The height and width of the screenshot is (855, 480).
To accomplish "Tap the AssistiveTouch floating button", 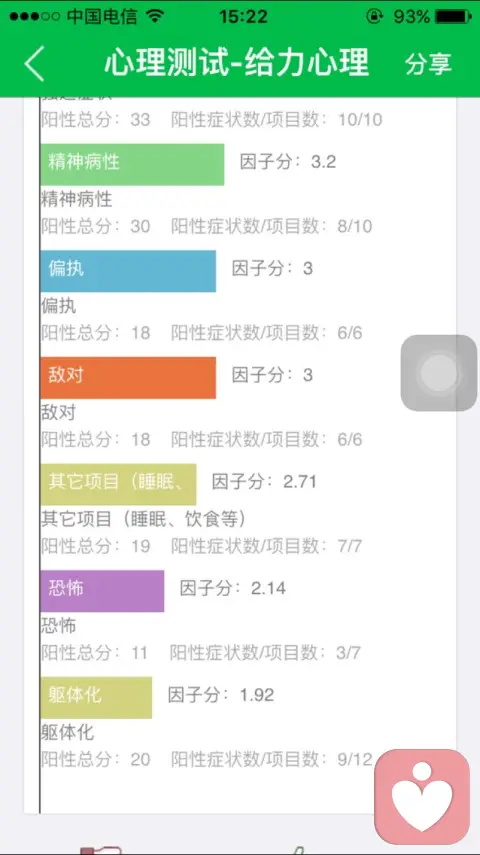I will point(439,373).
